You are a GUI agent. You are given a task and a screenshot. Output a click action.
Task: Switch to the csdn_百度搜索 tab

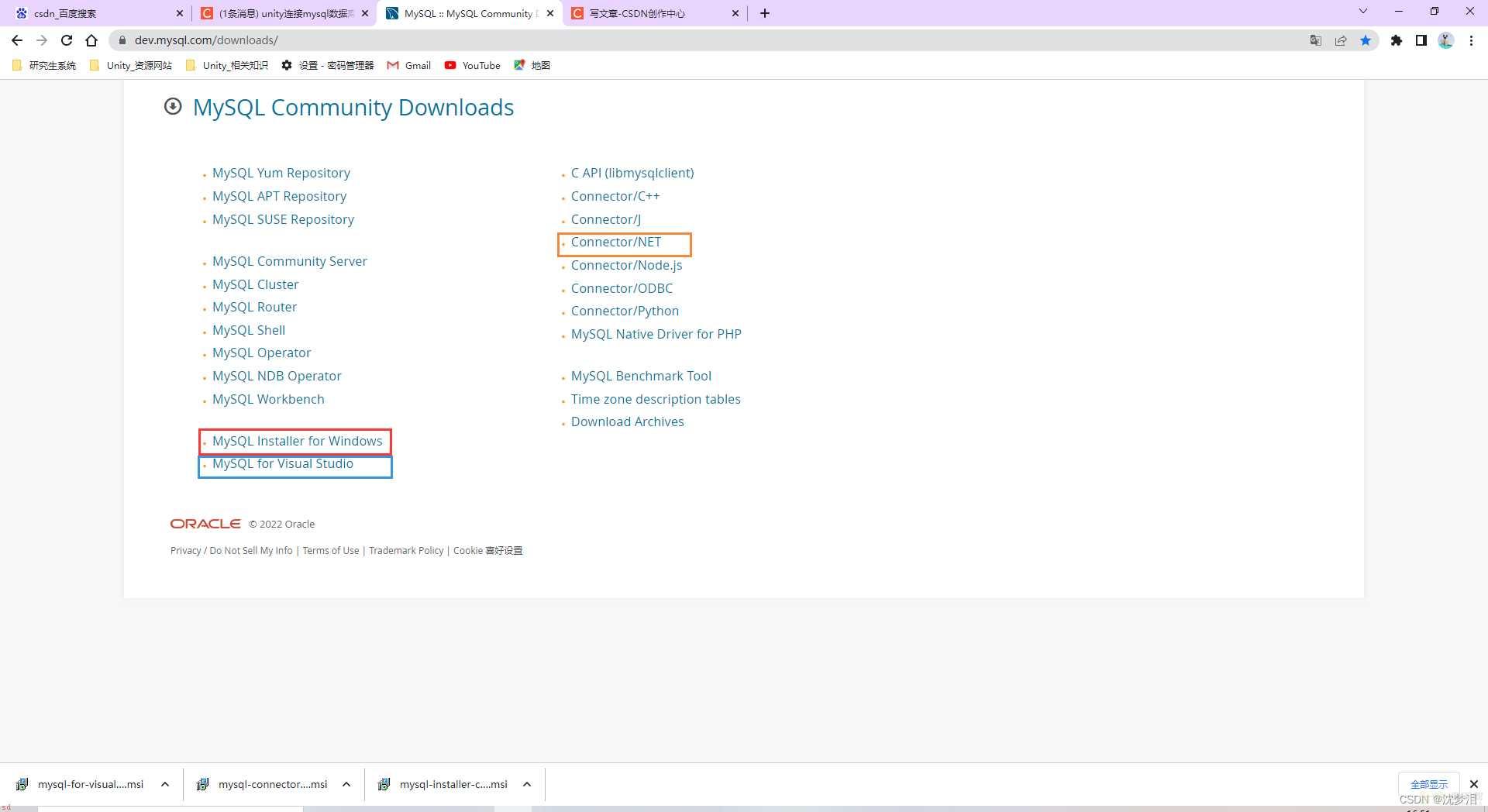tap(96, 13)
